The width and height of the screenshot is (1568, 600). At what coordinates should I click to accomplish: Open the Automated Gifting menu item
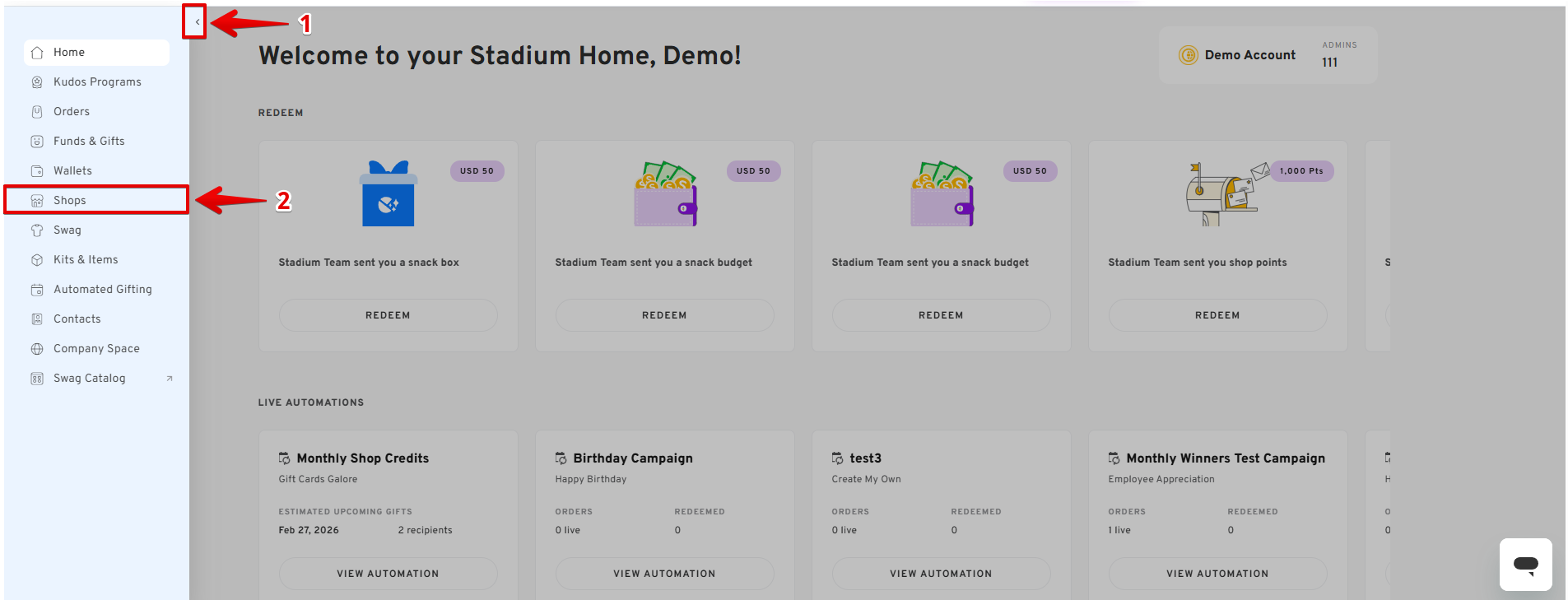102,290
